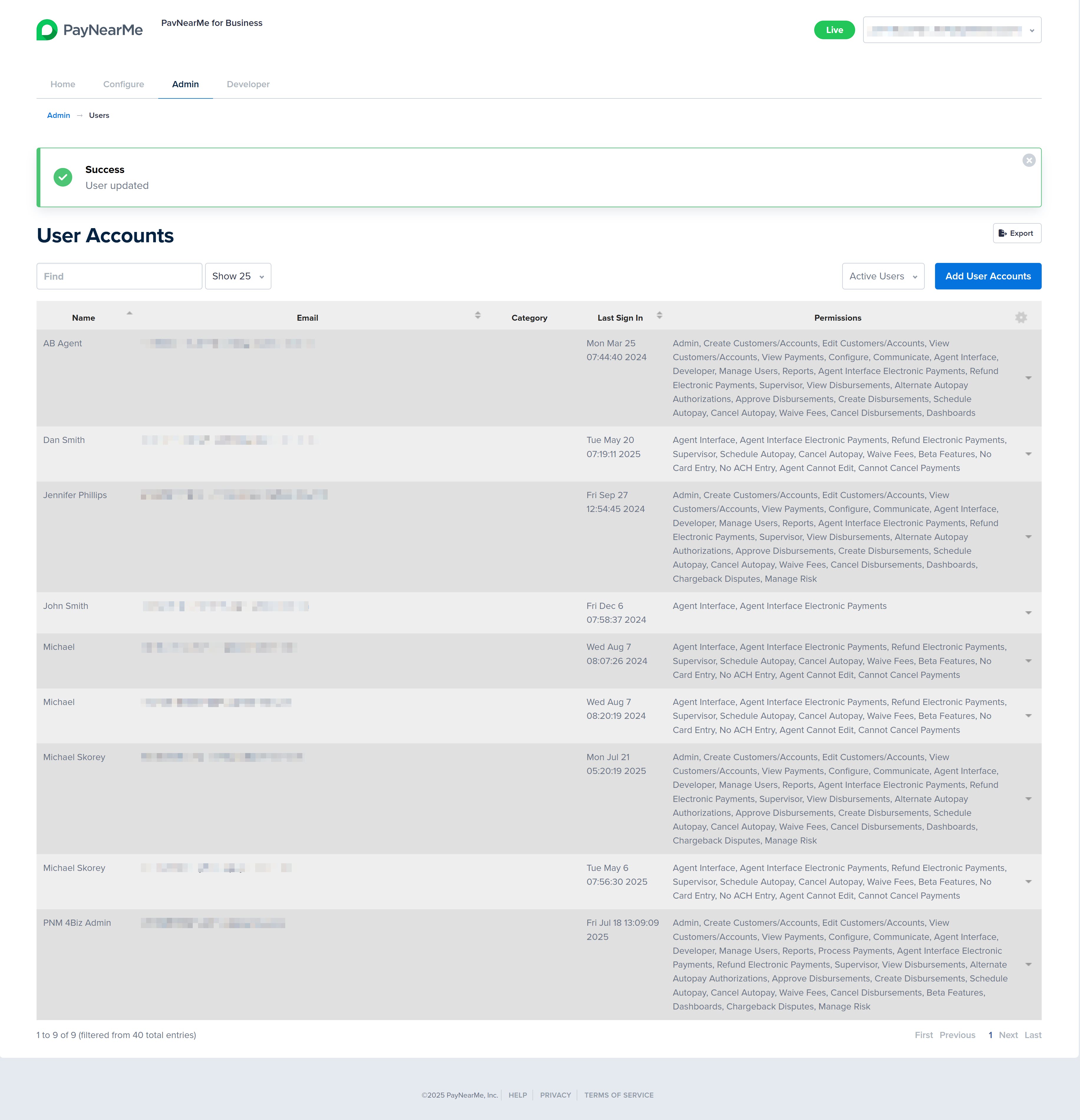1080x1120 pixels.
Task: Click the Mon Mar 25 07:44:40 2024 cell
Action: (x=616, y=350)
